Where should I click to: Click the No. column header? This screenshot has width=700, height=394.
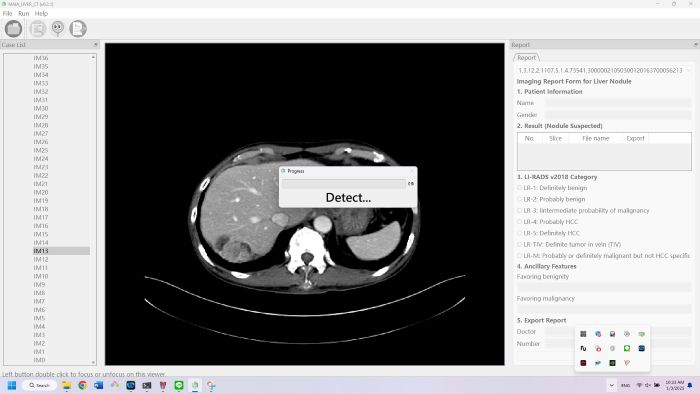click(529, 138)
